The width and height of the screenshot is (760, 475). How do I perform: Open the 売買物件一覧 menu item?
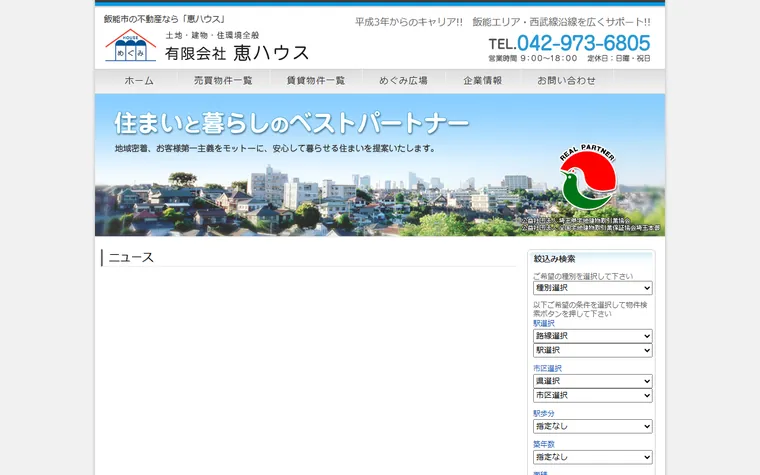tap(223, 81)
